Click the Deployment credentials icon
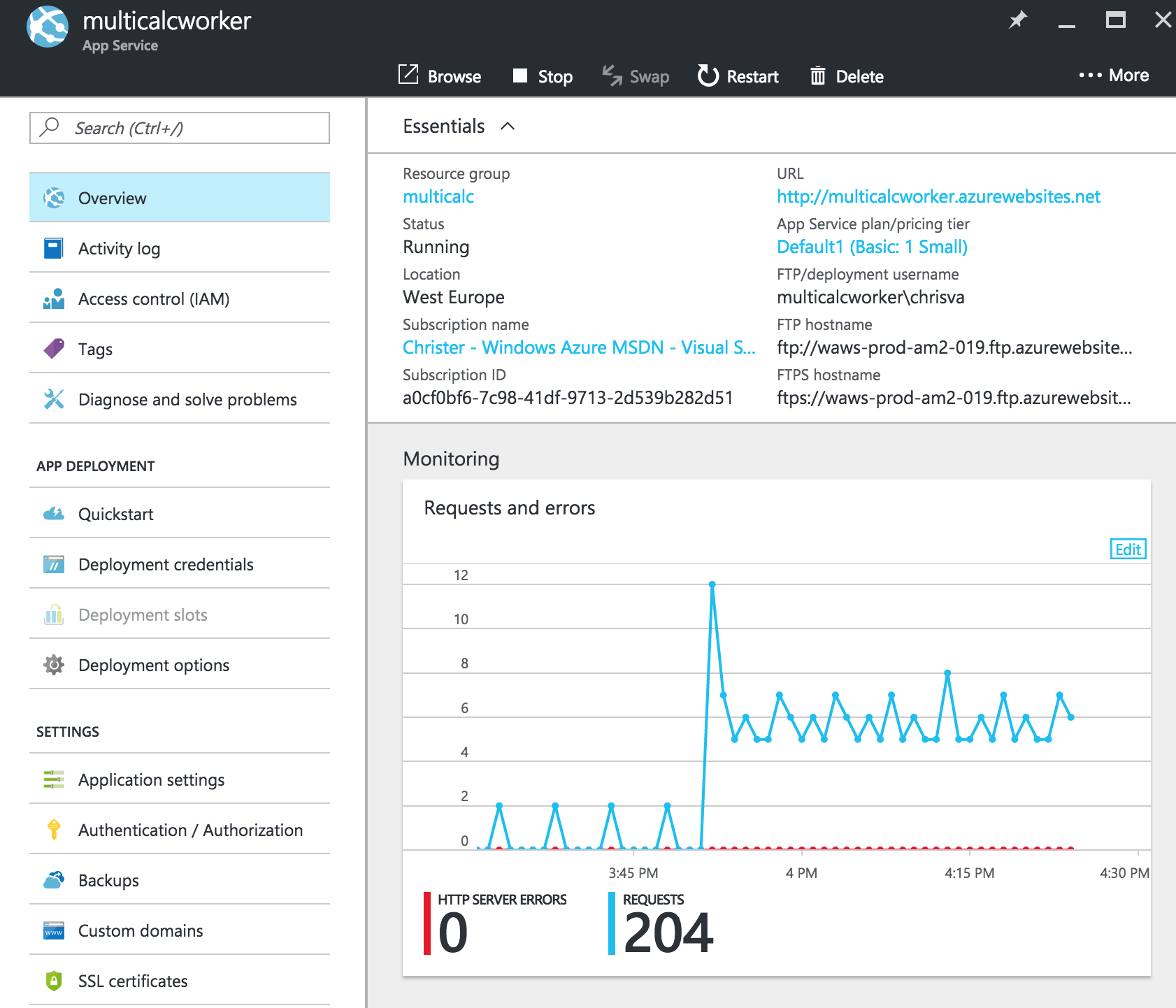The width and height of the screenshot is (1176, 1008). (x=54, y=564)
